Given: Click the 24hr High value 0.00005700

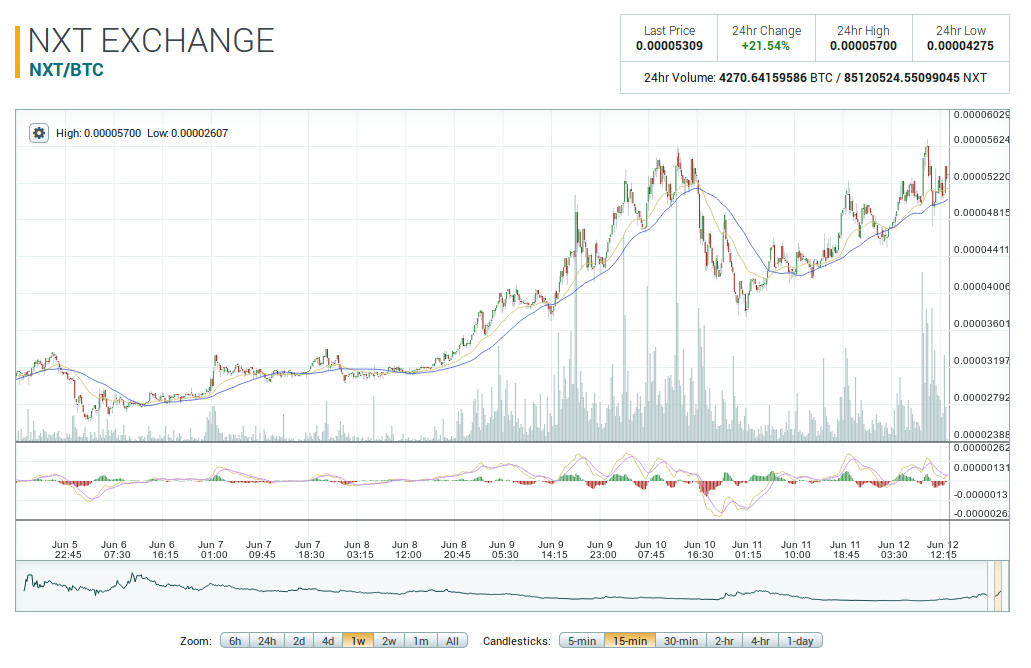Looking at the screenshot, I should pos(863,46).
